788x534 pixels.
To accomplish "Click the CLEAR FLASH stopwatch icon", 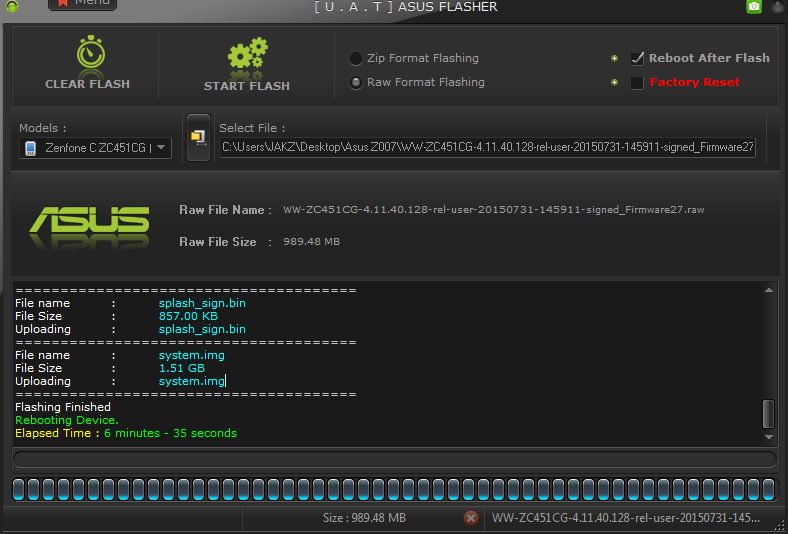I will [91, 51].
